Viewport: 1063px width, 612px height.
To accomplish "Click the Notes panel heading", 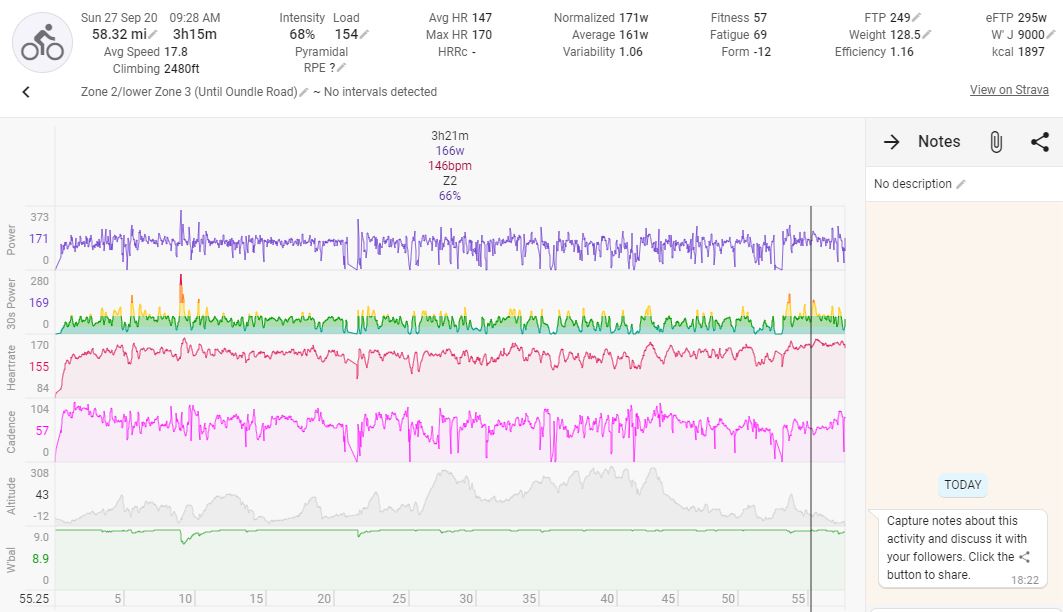I will pos(939,142).
